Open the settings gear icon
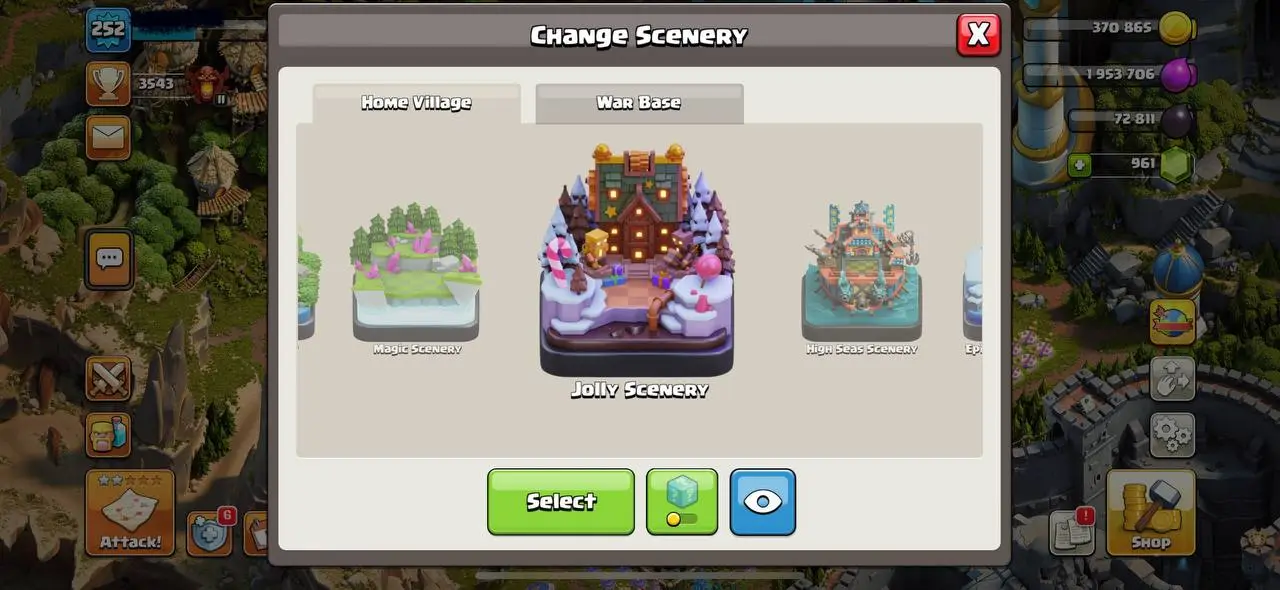 pos(1173,435)
